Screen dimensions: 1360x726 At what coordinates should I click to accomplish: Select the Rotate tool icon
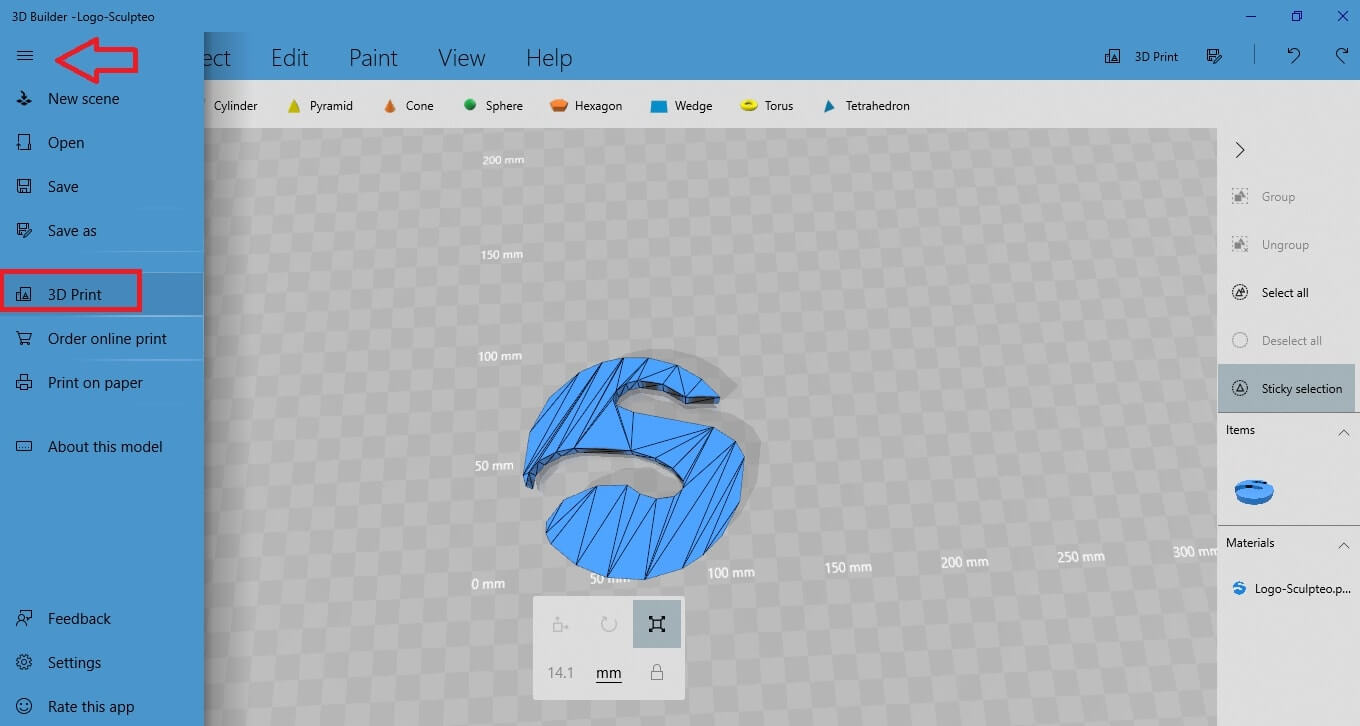point(608,625)
